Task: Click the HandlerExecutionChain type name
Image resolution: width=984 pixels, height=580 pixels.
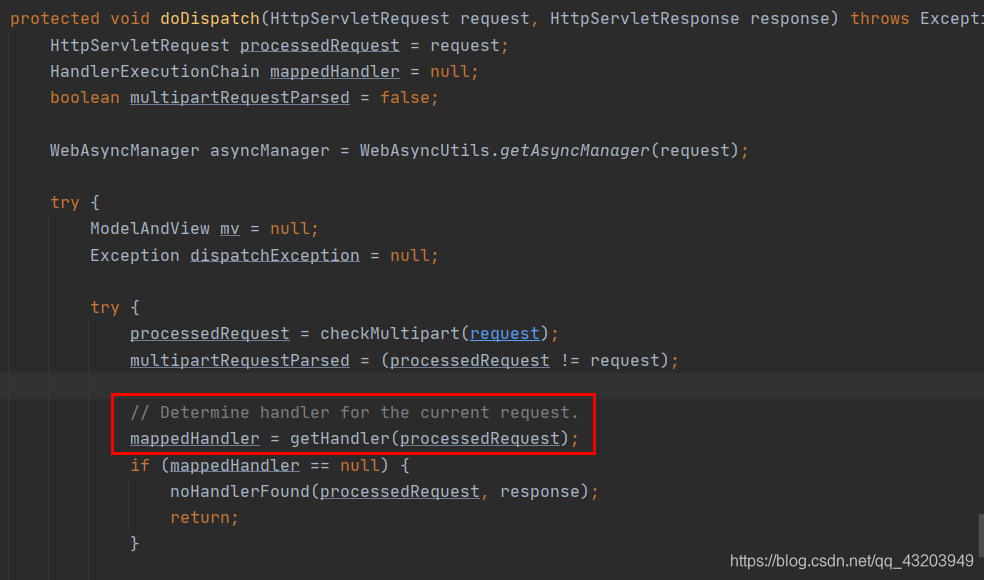Action: [154, 72]
